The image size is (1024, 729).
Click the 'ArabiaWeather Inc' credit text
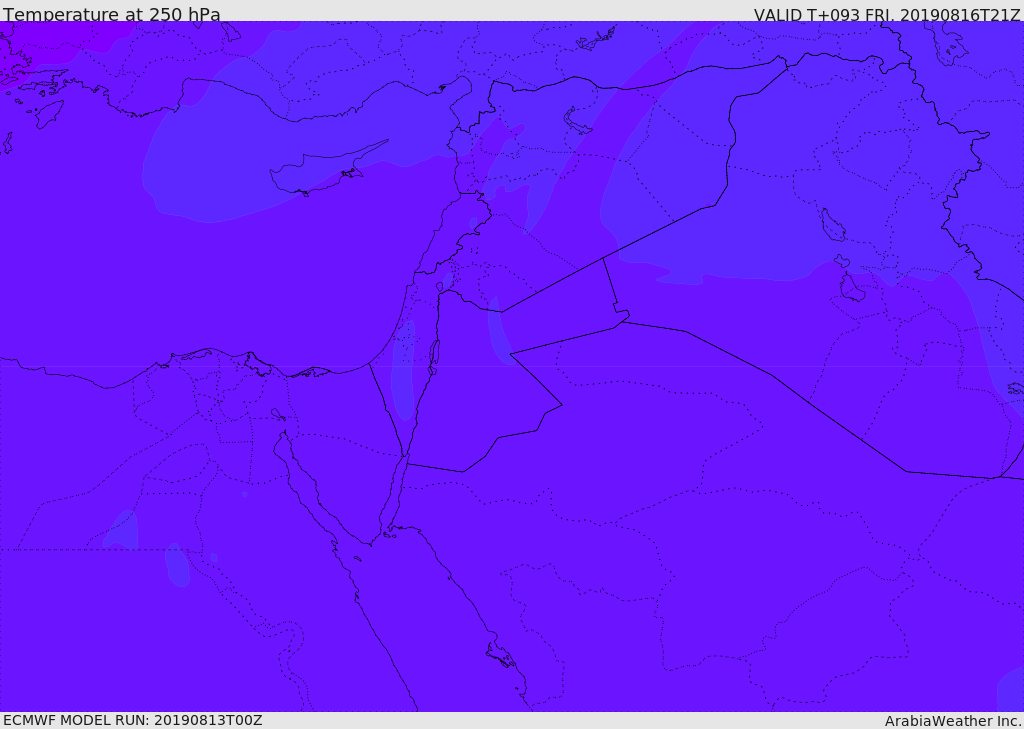tap(952, 721)
